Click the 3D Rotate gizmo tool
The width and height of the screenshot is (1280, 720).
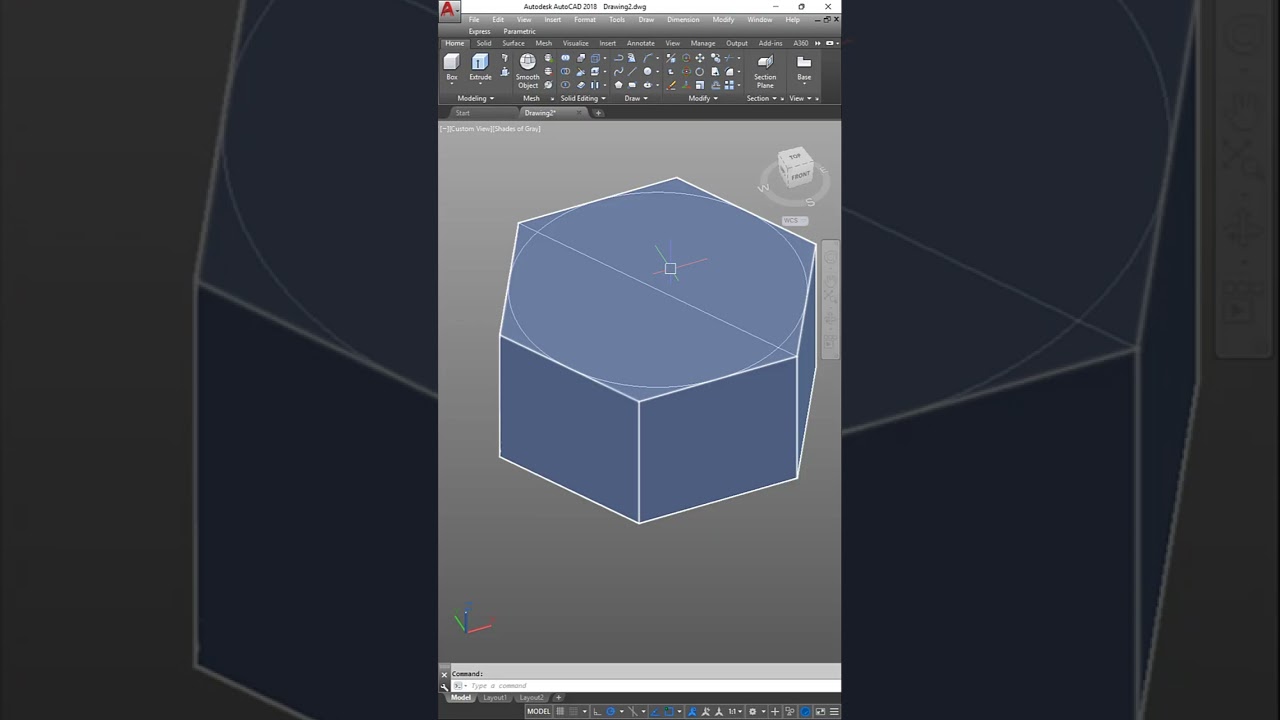[687, 71]
